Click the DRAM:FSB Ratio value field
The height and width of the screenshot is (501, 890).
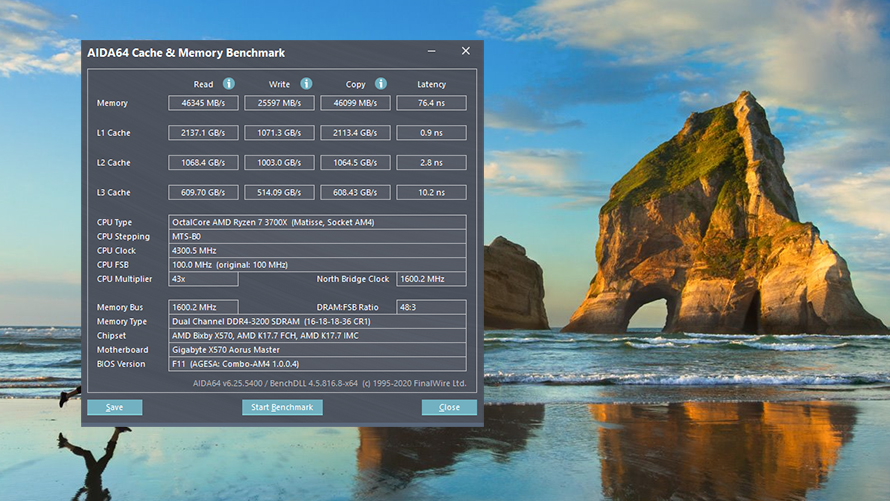click(431, 307)
